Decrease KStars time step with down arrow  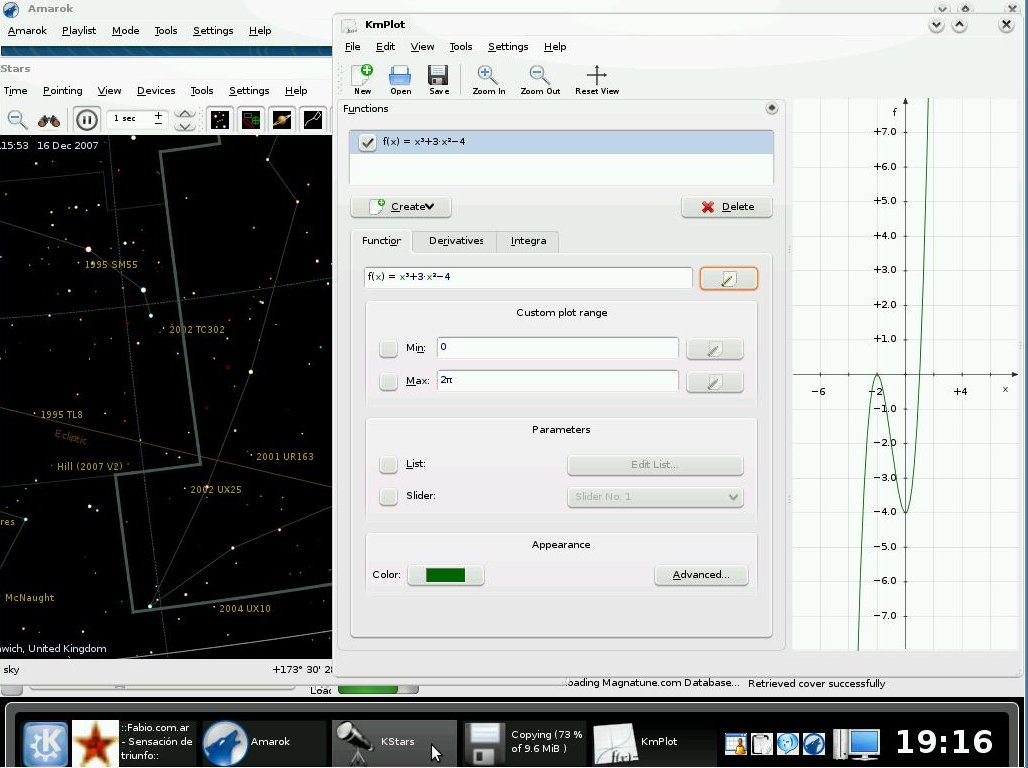(185, 126)
